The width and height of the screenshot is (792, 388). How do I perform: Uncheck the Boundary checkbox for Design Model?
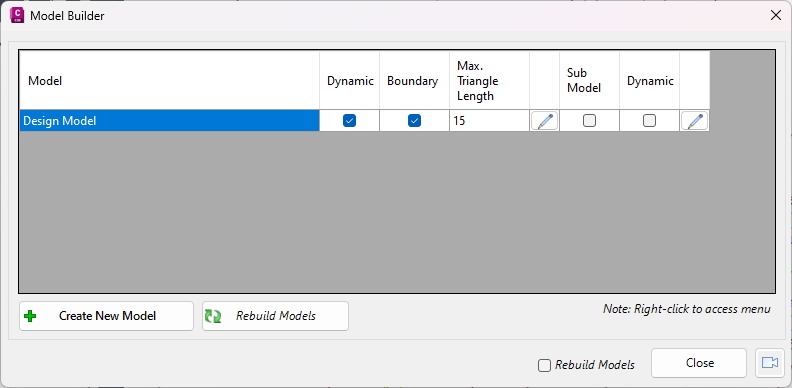point(414,120)
